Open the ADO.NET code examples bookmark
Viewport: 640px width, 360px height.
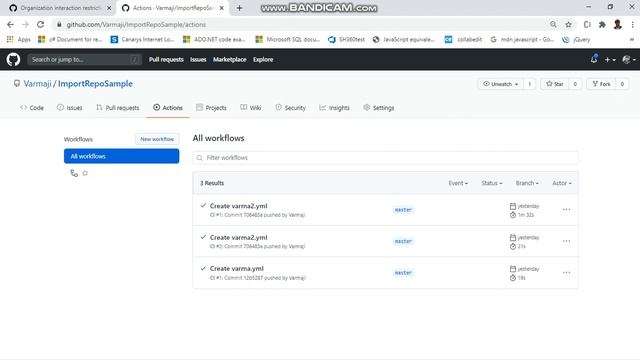(214, 40)
